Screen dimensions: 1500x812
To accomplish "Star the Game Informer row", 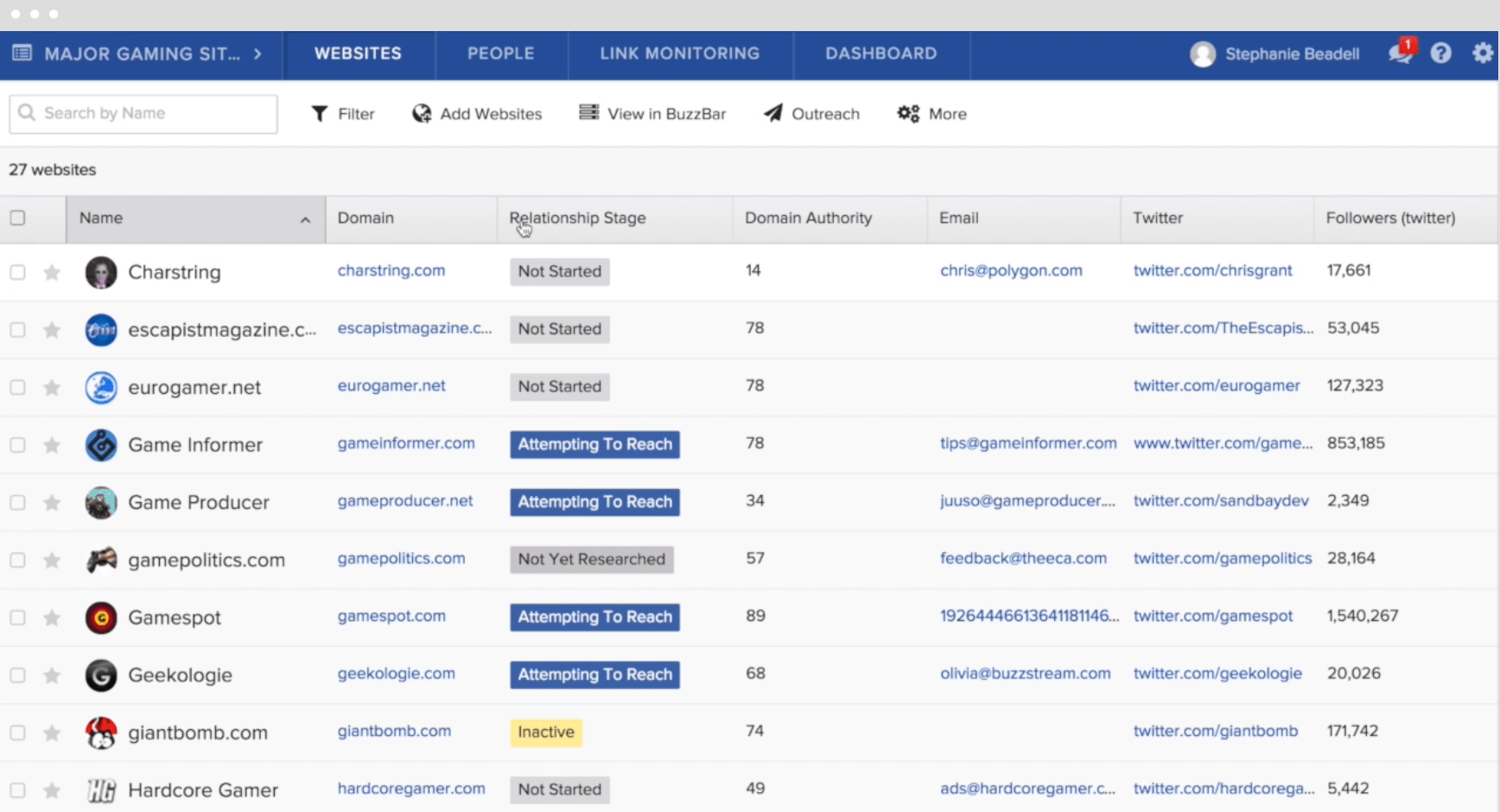I will tap(52, 445).
